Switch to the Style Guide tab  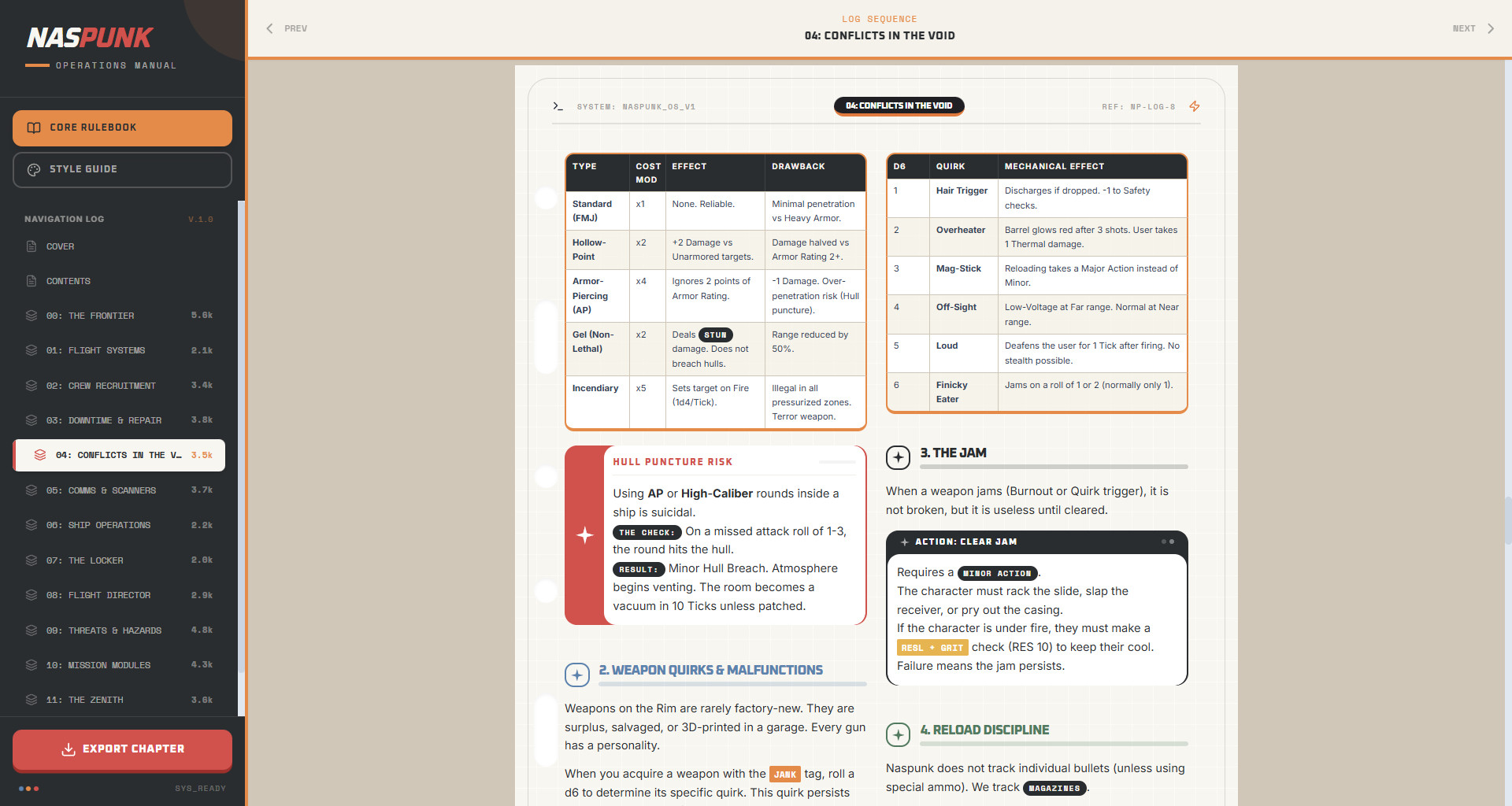(x=122, y=169)
